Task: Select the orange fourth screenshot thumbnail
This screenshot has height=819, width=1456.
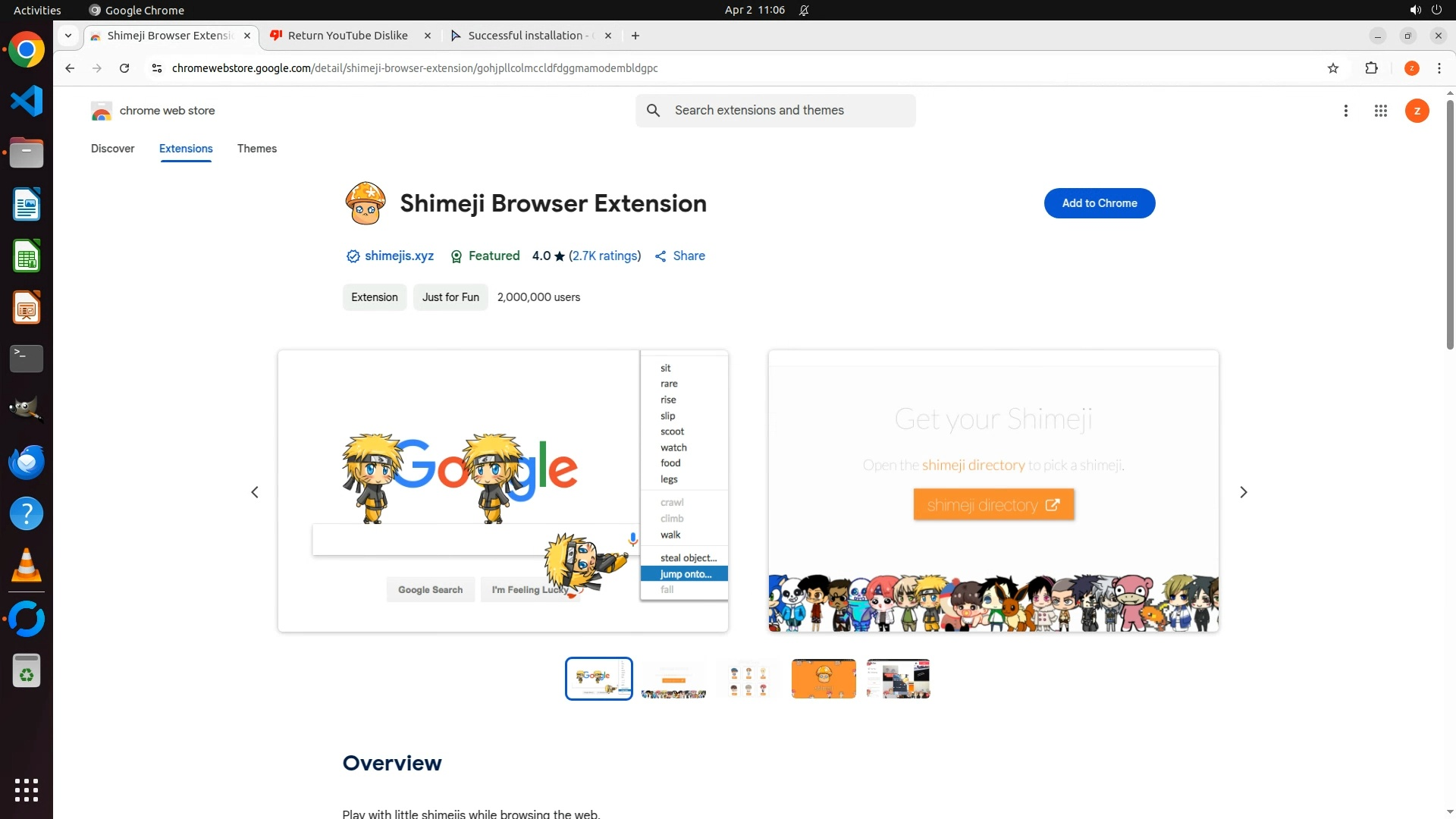Action: (823, 679)
